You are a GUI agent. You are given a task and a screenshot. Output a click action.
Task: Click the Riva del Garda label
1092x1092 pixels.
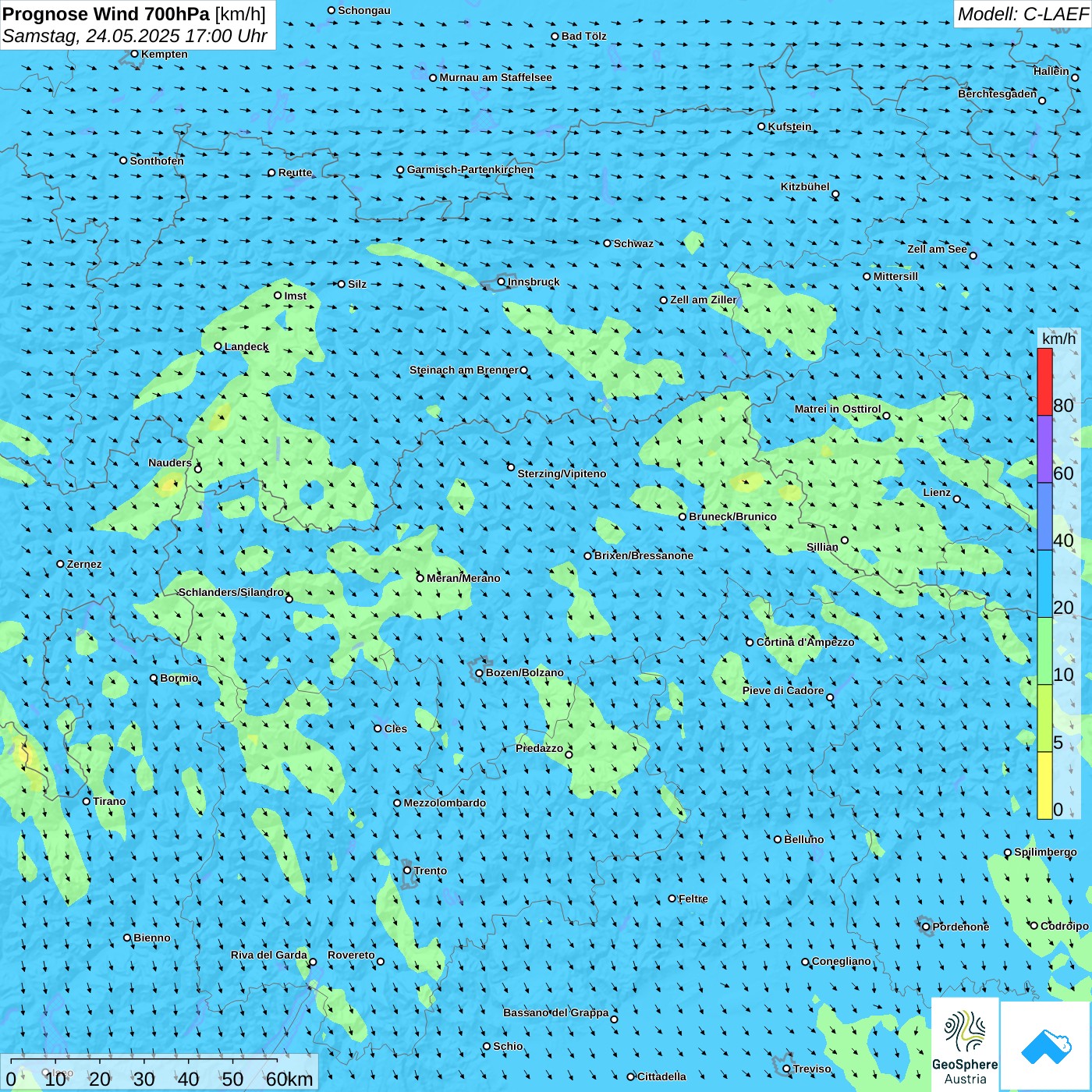coord(269,955)
